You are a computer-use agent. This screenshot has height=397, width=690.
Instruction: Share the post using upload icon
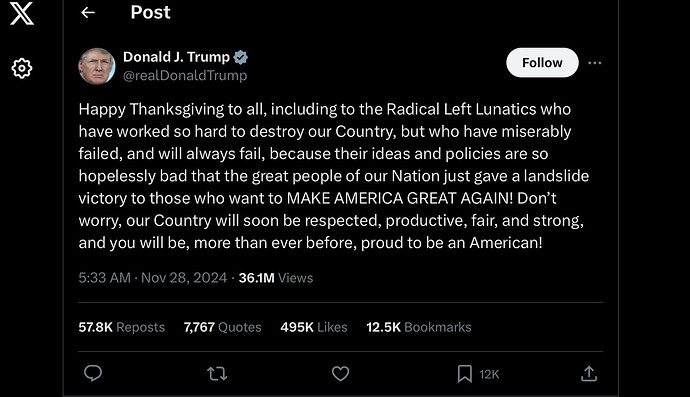click(589, 373)
